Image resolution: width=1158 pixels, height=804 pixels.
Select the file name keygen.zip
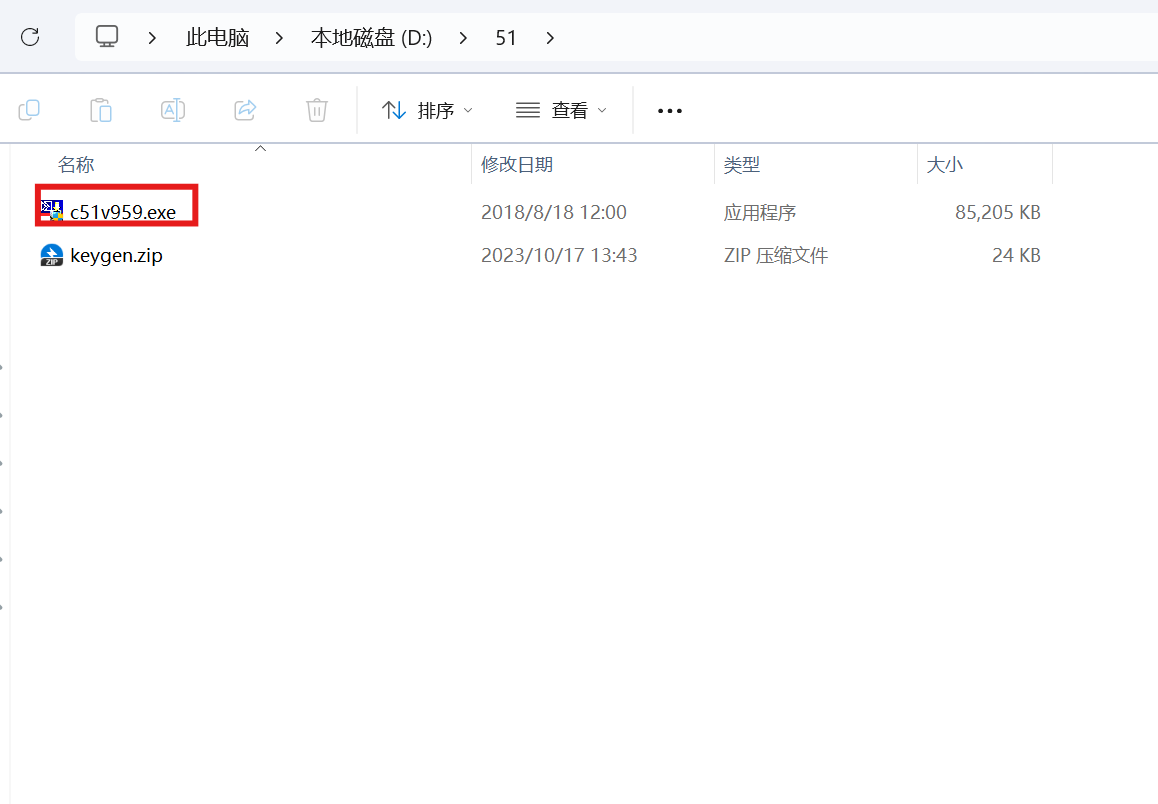point(117,255)
